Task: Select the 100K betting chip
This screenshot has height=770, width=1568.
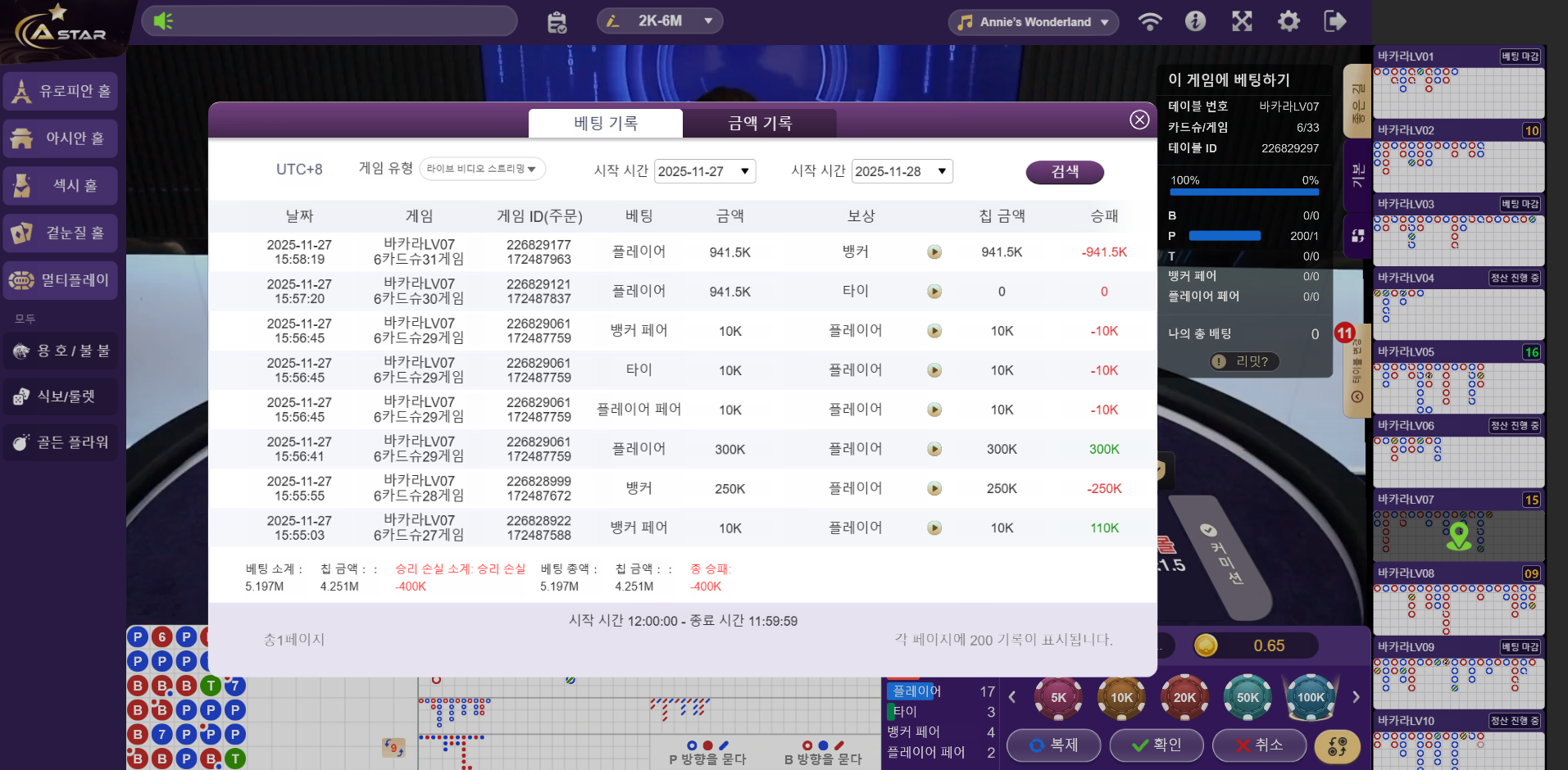Action: tap(1311, 697)
